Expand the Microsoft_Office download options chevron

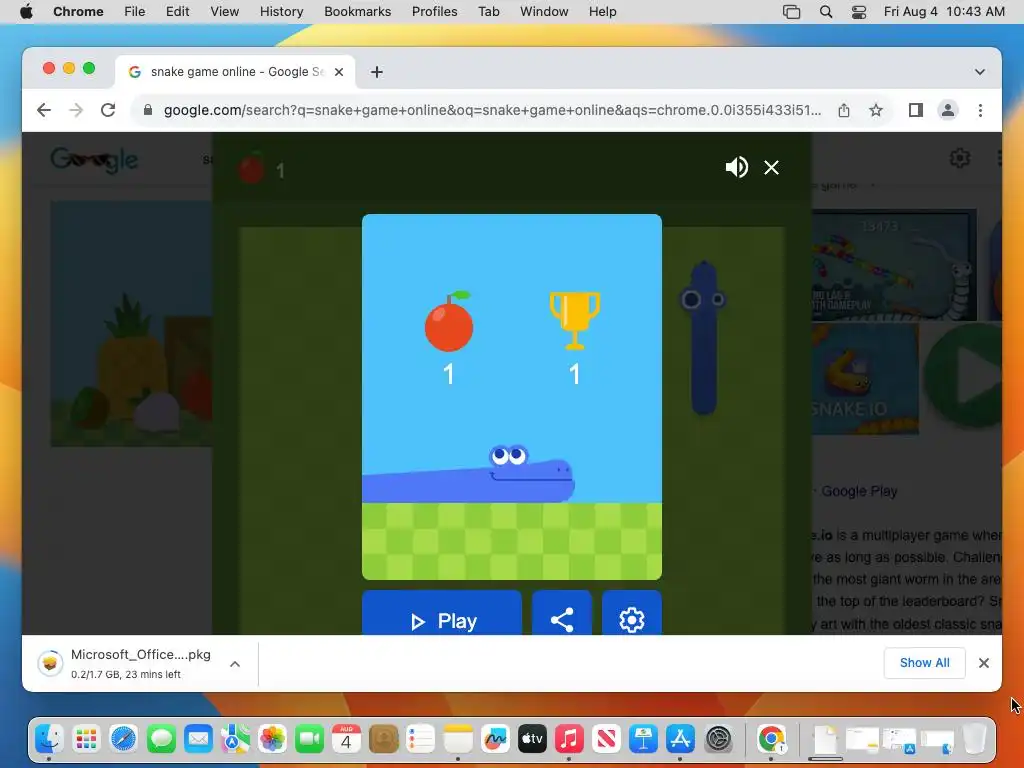[235, 664]
